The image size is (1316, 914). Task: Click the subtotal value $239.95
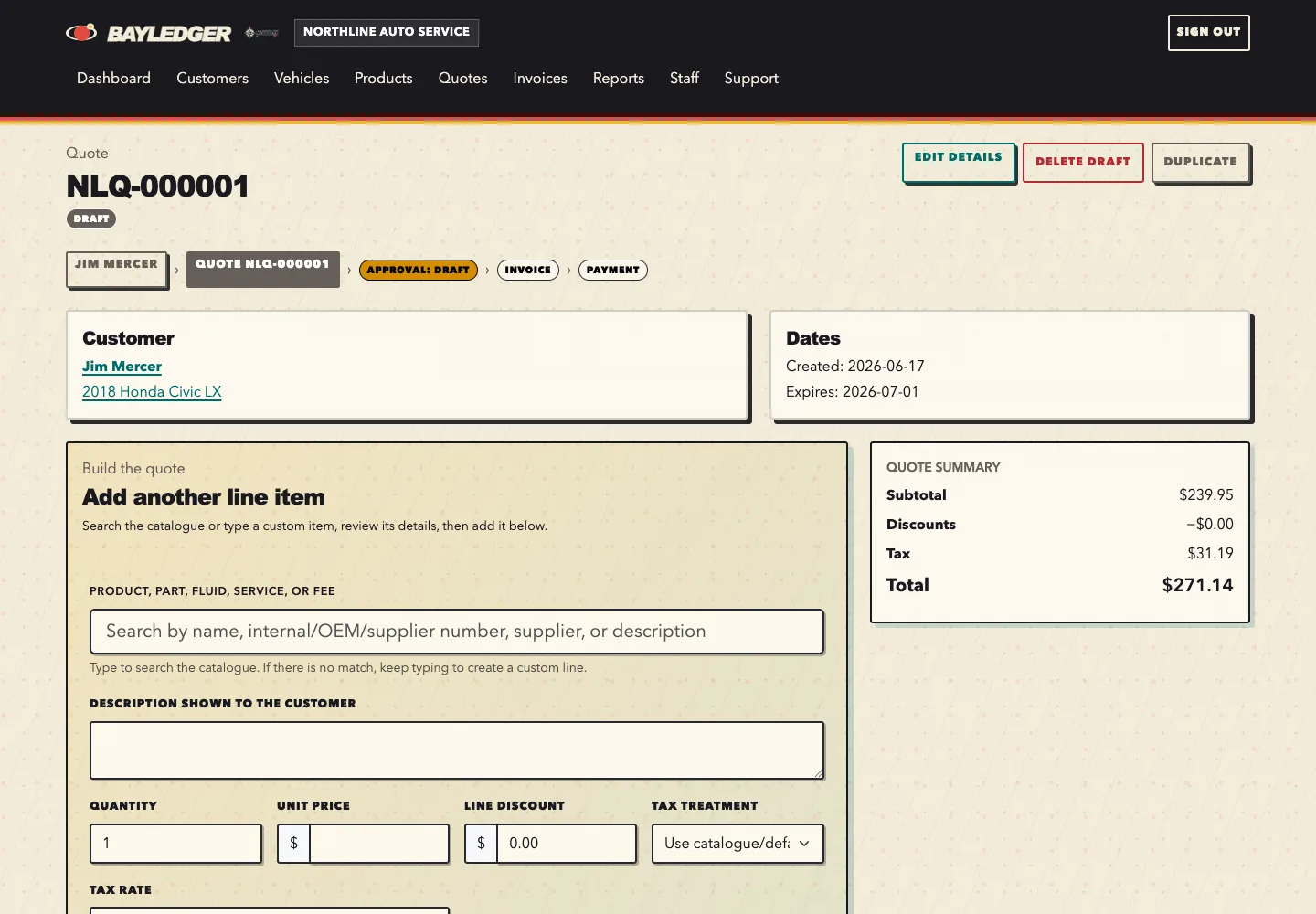point(1205,494)
